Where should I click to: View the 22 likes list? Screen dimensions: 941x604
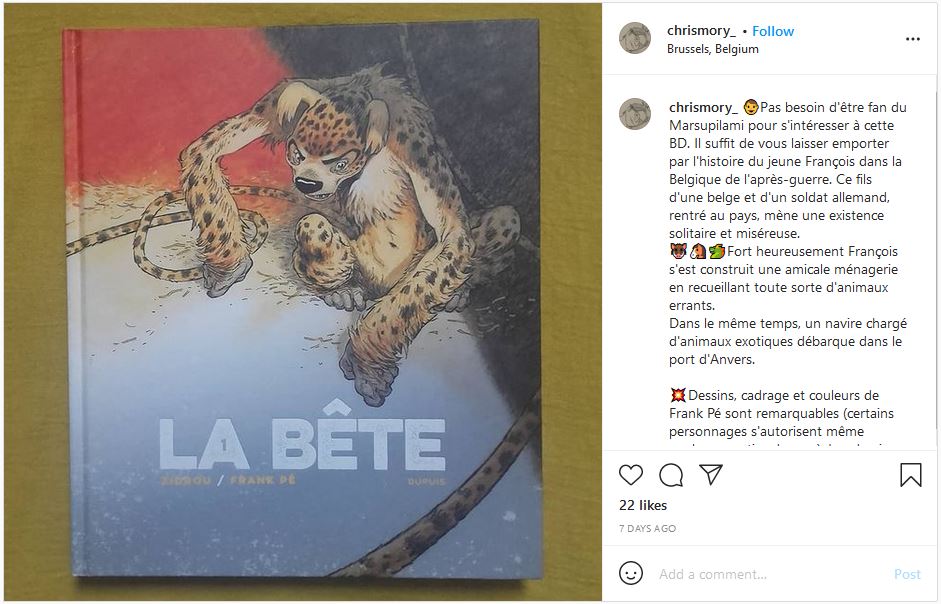coord(643,506)
